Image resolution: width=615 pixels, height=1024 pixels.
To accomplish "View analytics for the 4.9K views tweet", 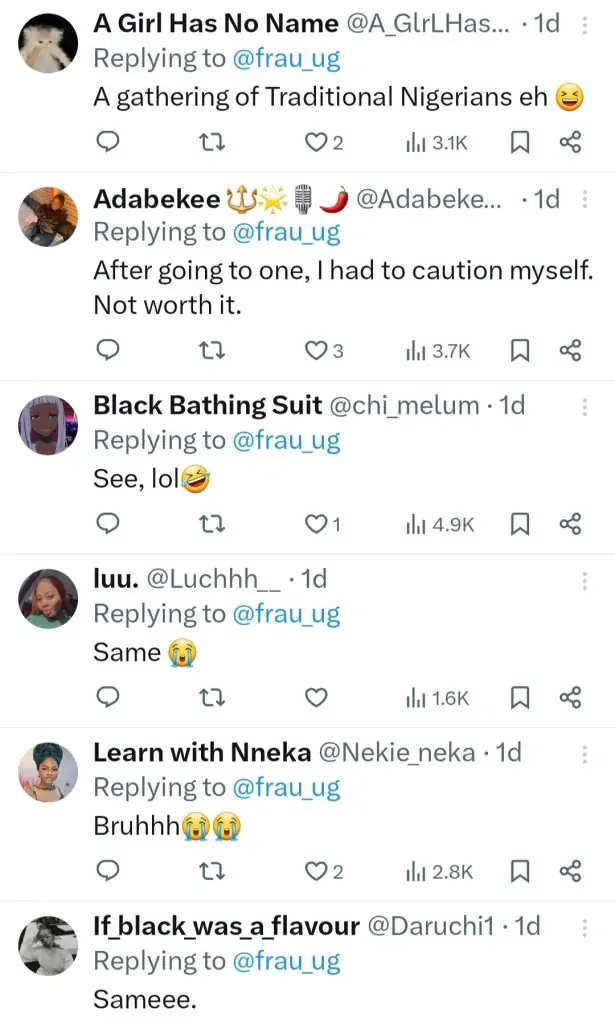I will [440, 524].
